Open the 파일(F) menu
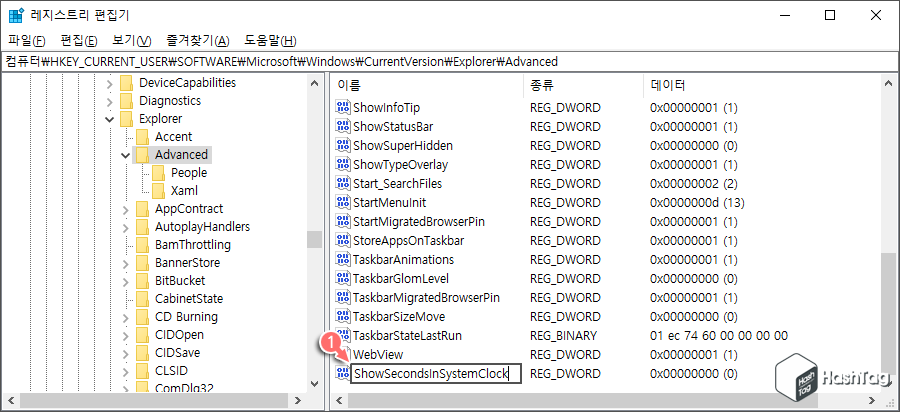 (27, 41)
